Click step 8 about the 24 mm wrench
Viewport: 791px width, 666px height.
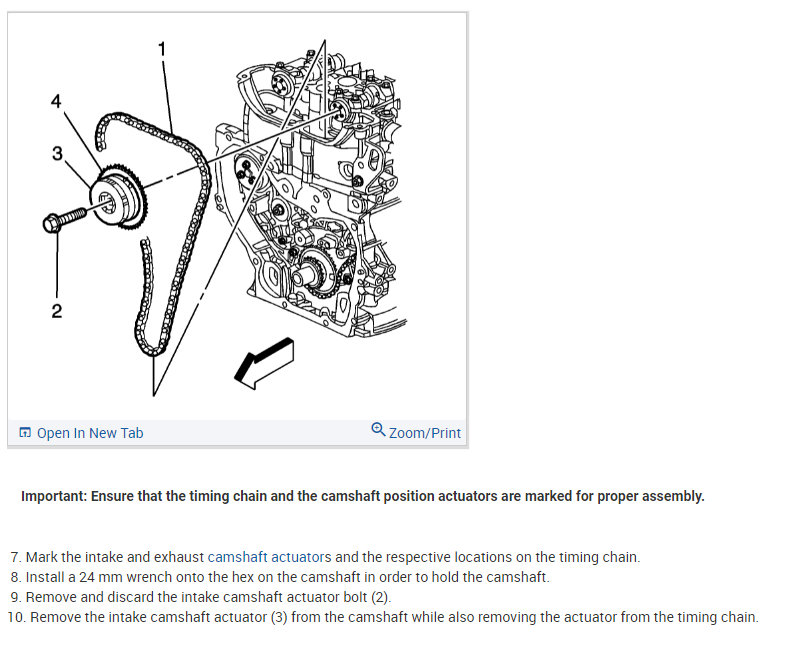click(x=280, y=577)
